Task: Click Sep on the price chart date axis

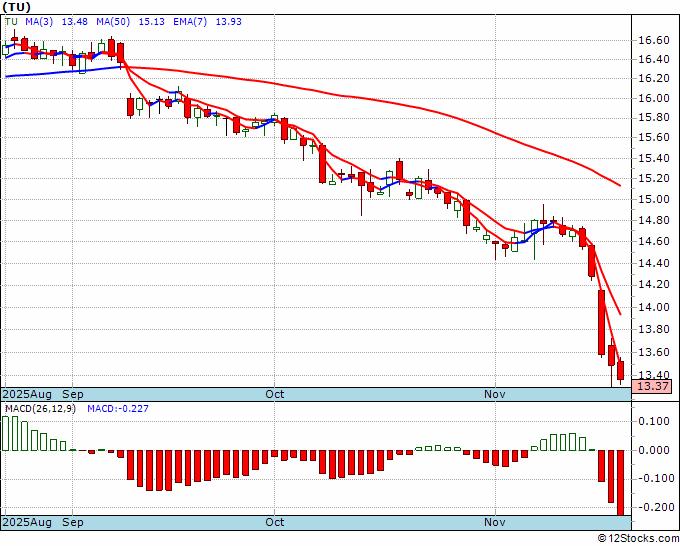Action: click(73, 394)
